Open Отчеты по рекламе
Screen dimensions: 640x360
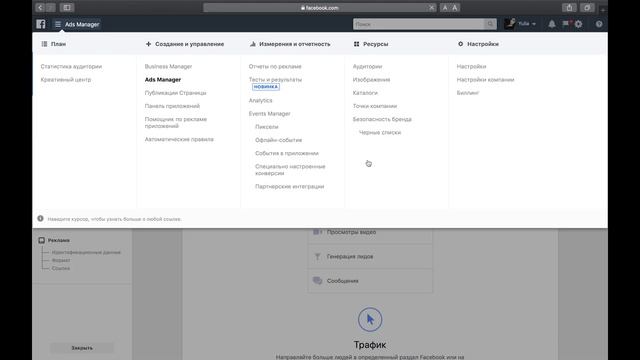point(275,66)
